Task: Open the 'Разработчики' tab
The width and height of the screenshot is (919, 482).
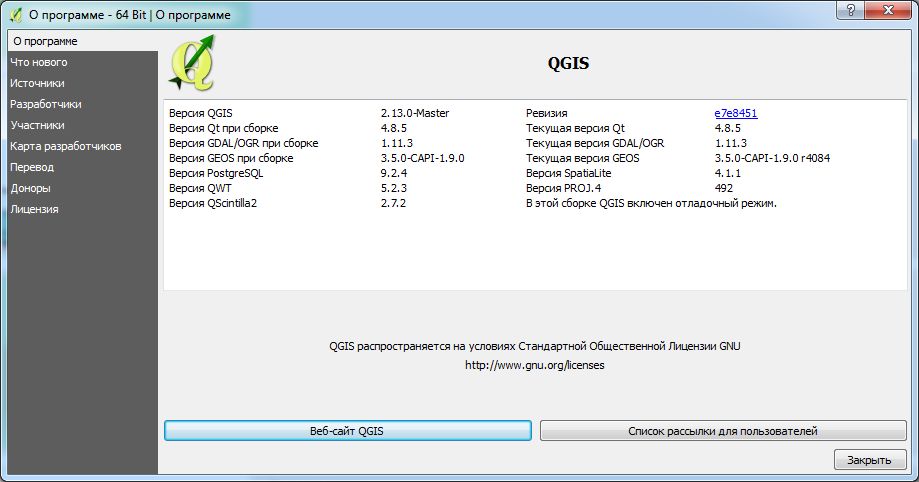Action: [x=83, y=104]
